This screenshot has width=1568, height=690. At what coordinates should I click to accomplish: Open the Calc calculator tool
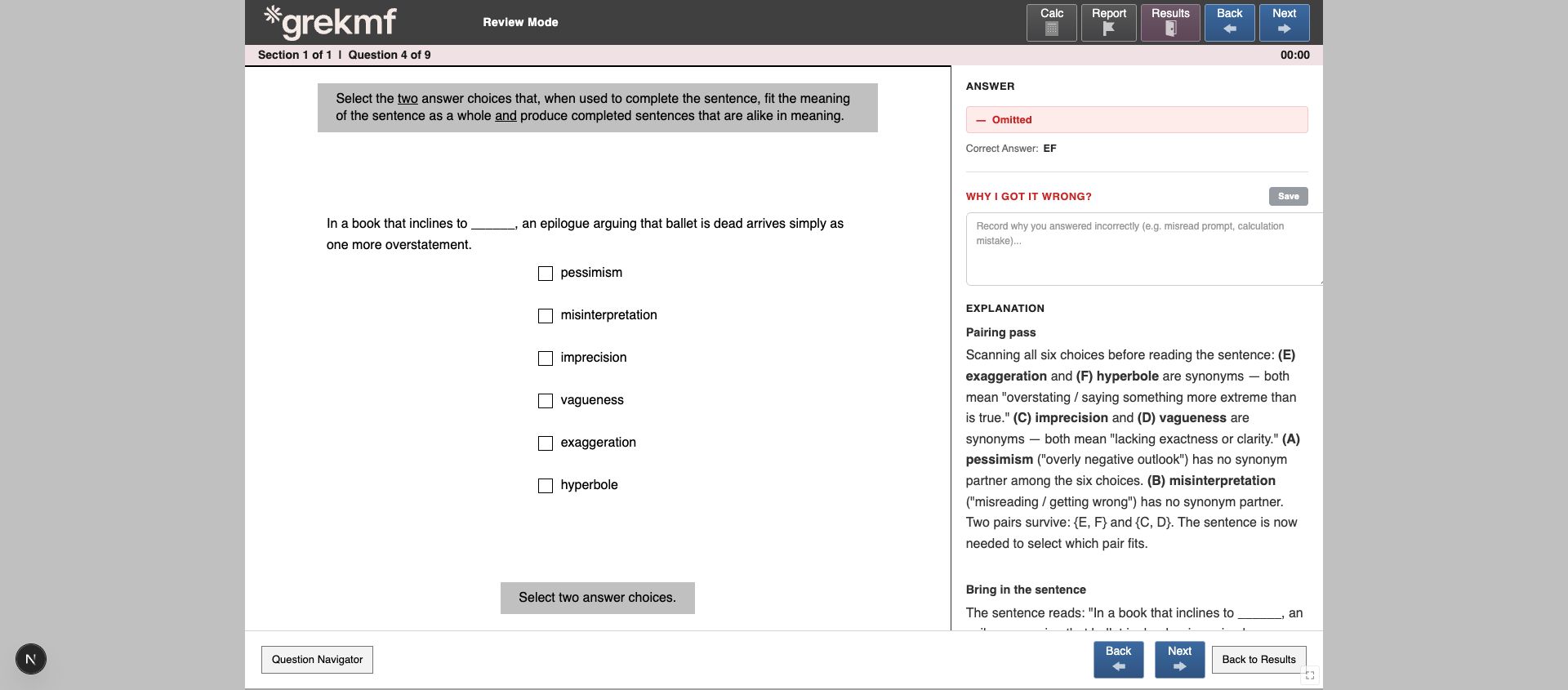(1051, 22)
